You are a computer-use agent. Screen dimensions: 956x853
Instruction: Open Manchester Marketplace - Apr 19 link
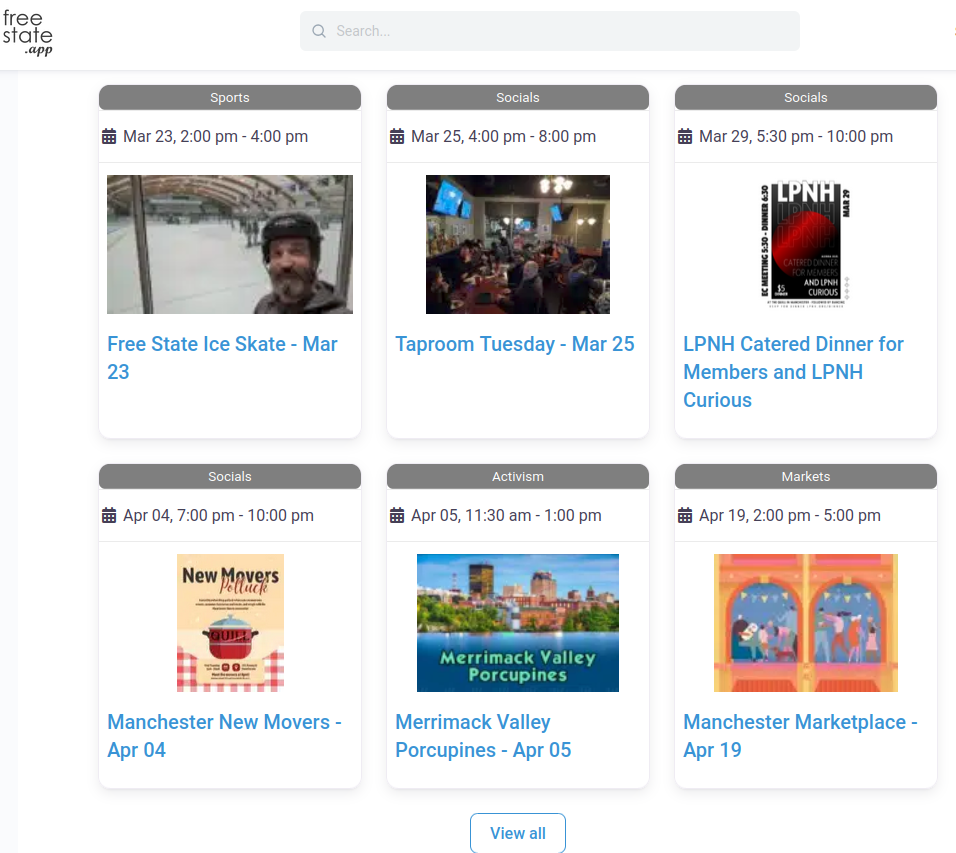click(800, 736)
